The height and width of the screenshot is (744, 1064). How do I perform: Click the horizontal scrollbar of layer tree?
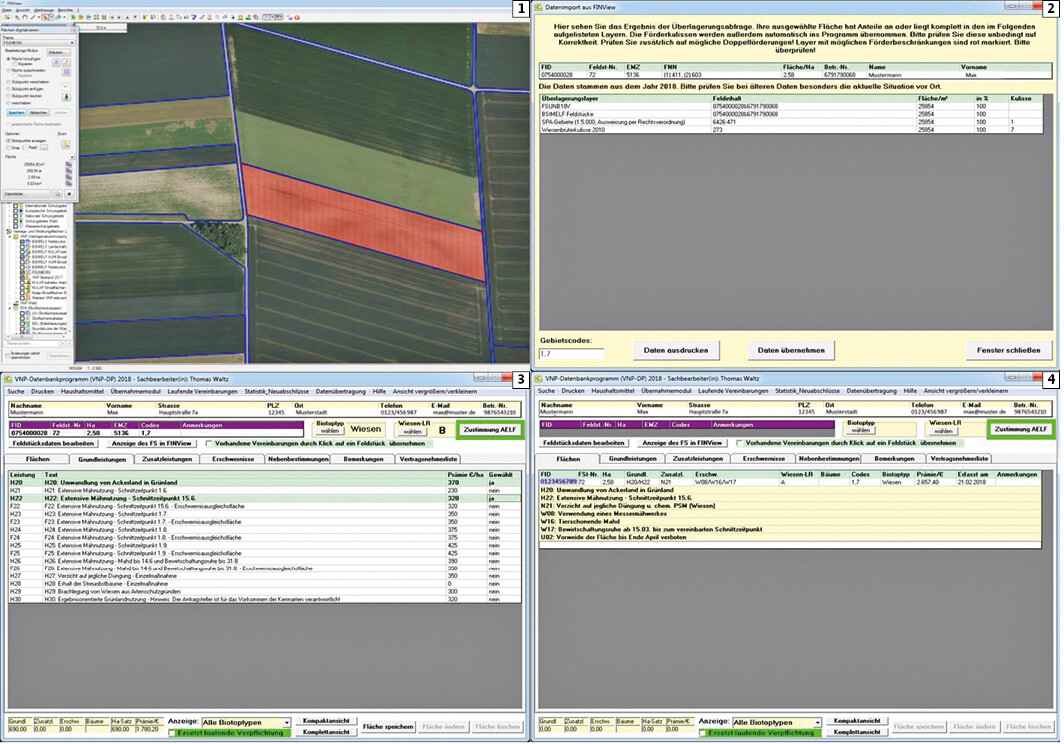35,337
